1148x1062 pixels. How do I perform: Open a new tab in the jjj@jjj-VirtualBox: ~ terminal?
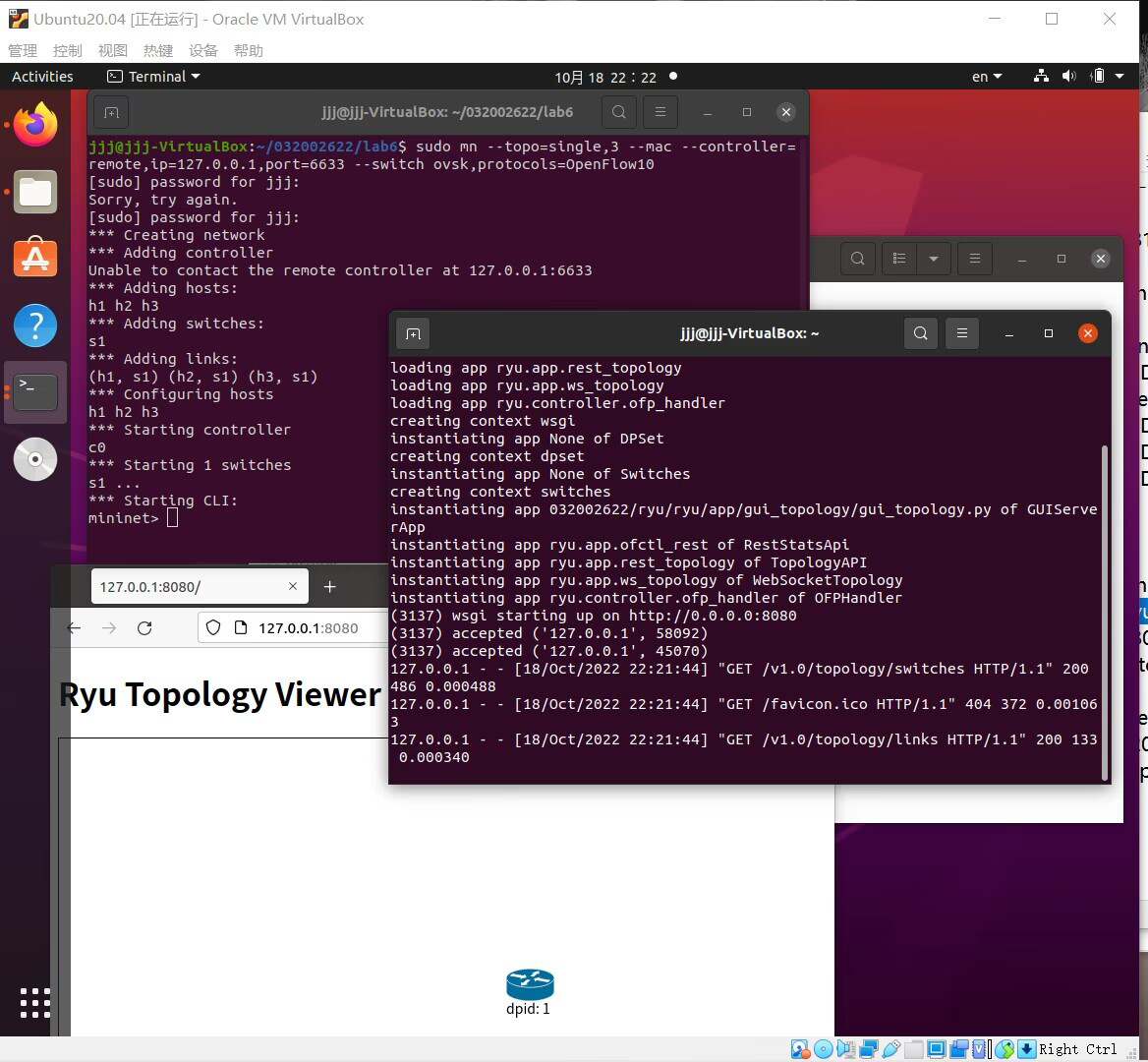413,334
